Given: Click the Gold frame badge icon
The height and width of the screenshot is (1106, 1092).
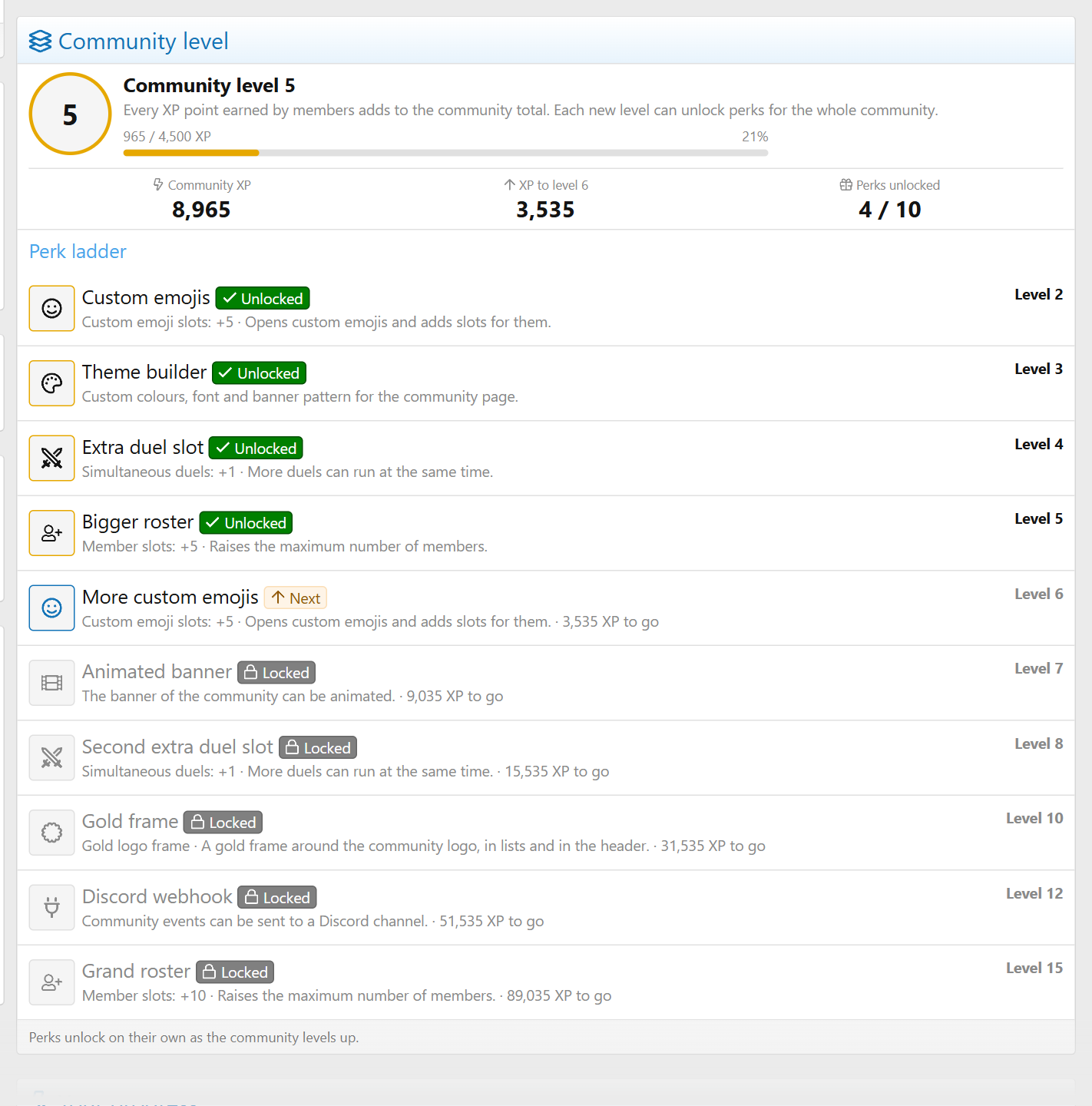Looking at the screenshot, I should tap(51, 833).
